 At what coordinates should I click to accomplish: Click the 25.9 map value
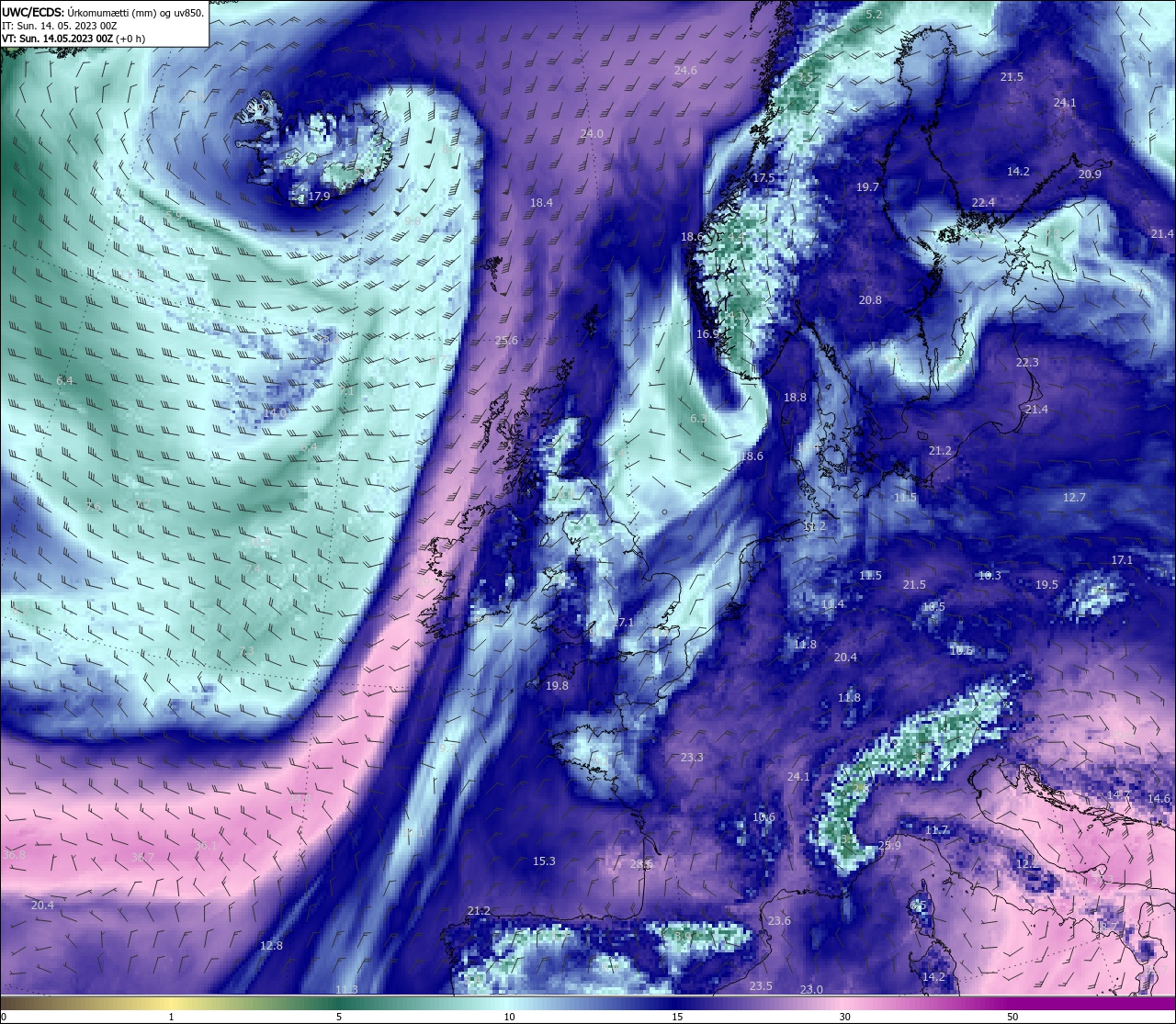tap(889, 846)
